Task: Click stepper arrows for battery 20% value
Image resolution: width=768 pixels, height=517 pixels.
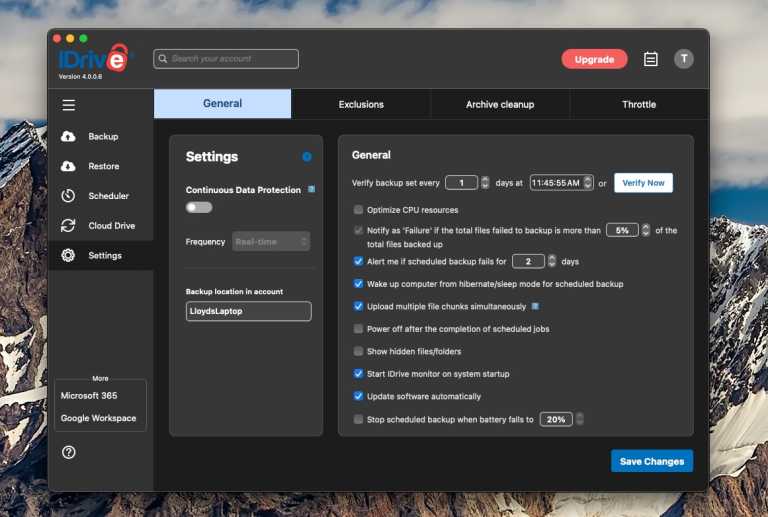Action: (x=580, y=420)
